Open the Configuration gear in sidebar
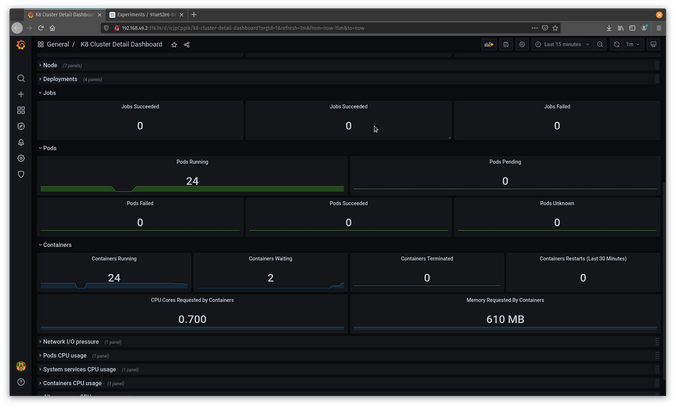675x406 pixels. tap(21, 158)
